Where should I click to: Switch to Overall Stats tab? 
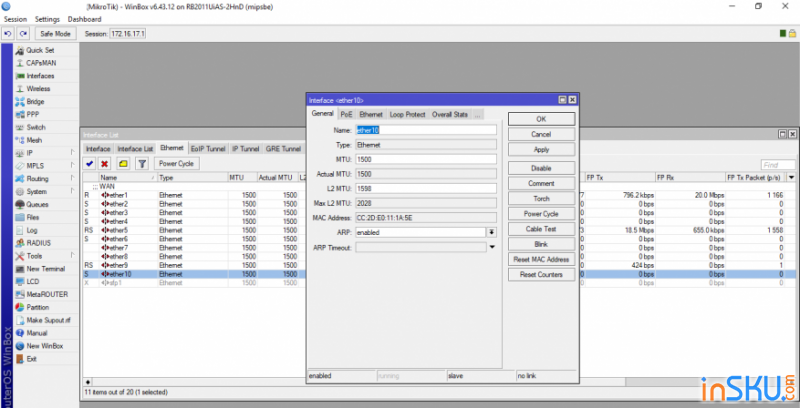(x=449, y=114)
